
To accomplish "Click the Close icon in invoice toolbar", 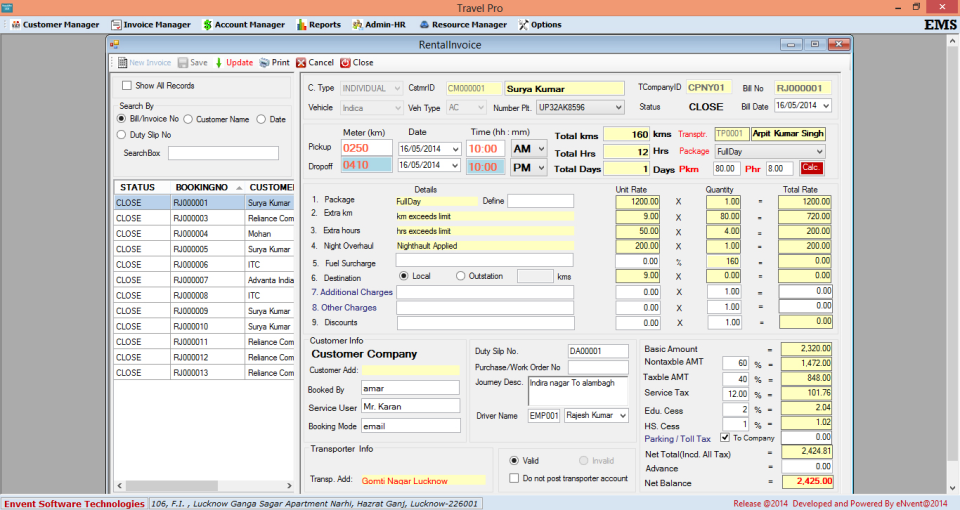I will (345, 62).
